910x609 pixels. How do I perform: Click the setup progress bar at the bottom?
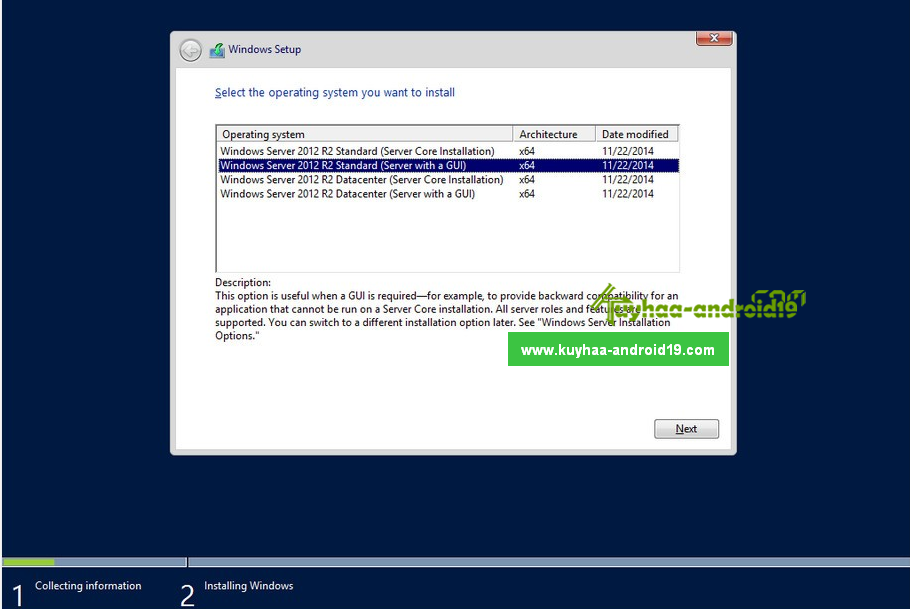tap(456, 562)
